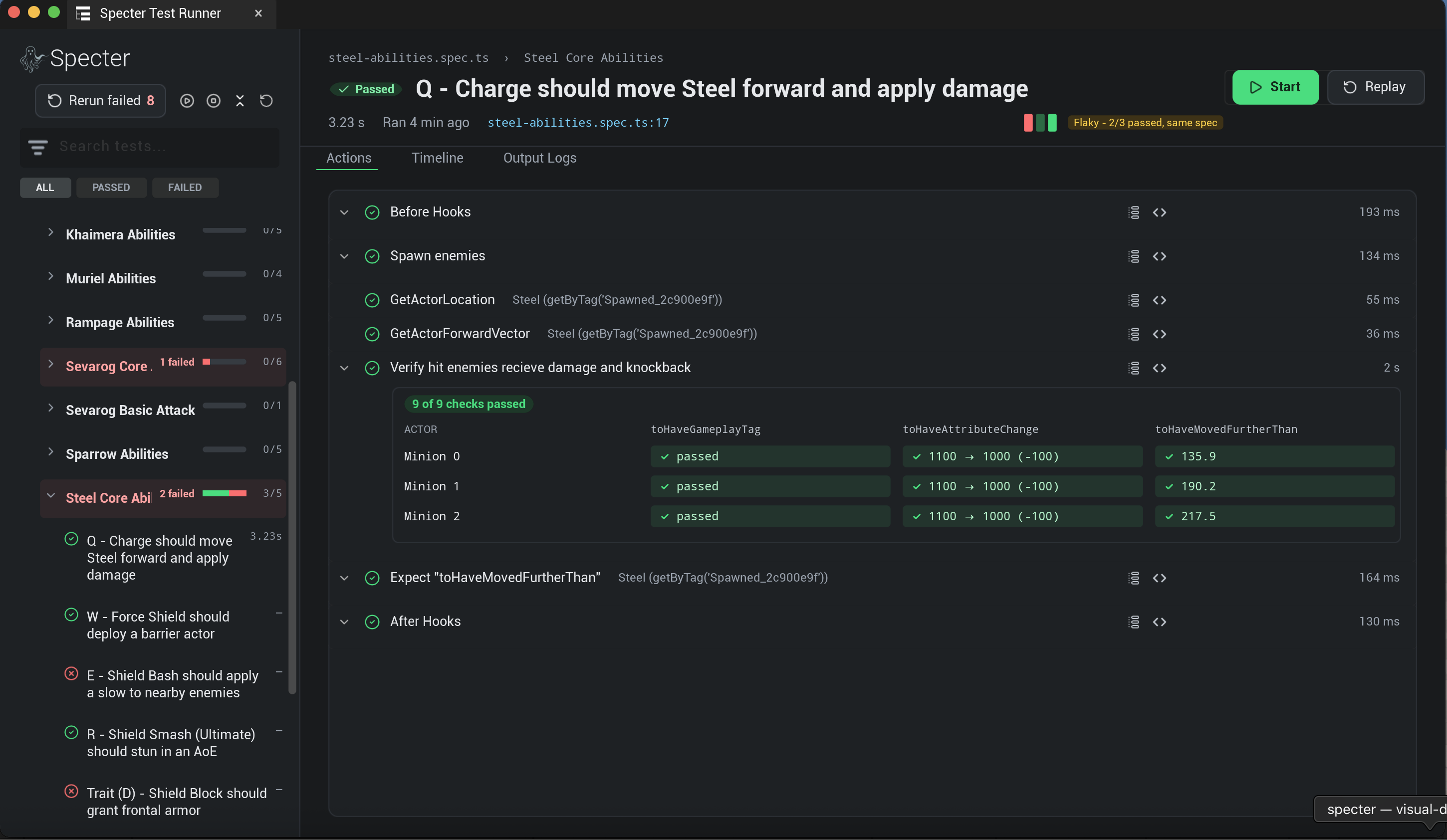Viewport: 1447px width, 840px height.
Task: Show source code icon on Verify hit enemies row
Action: [1159, 368]
